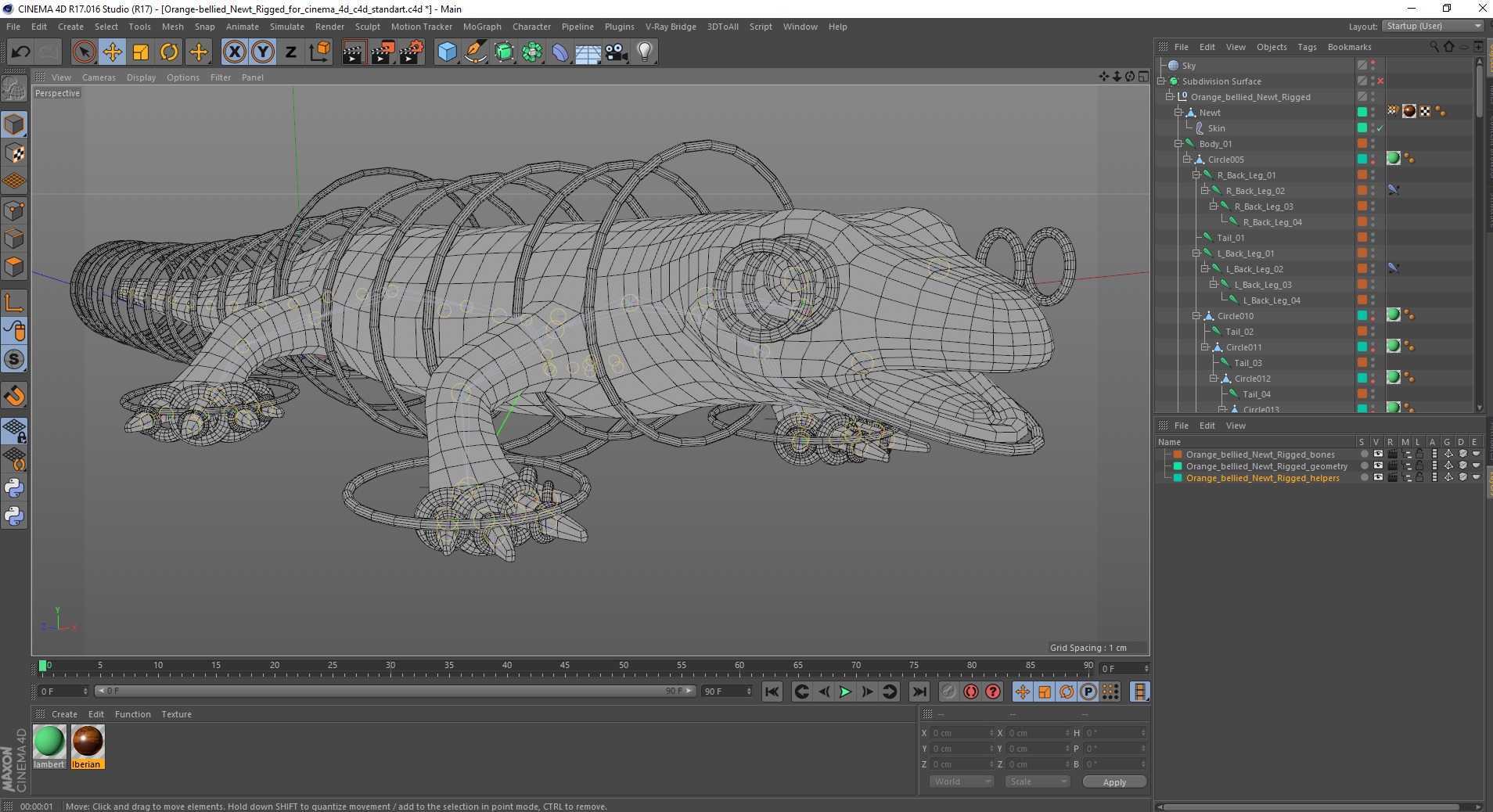Viewport: 1493px width, 812px height.
Task: Go to the end of animation
Action: (919, 692)
